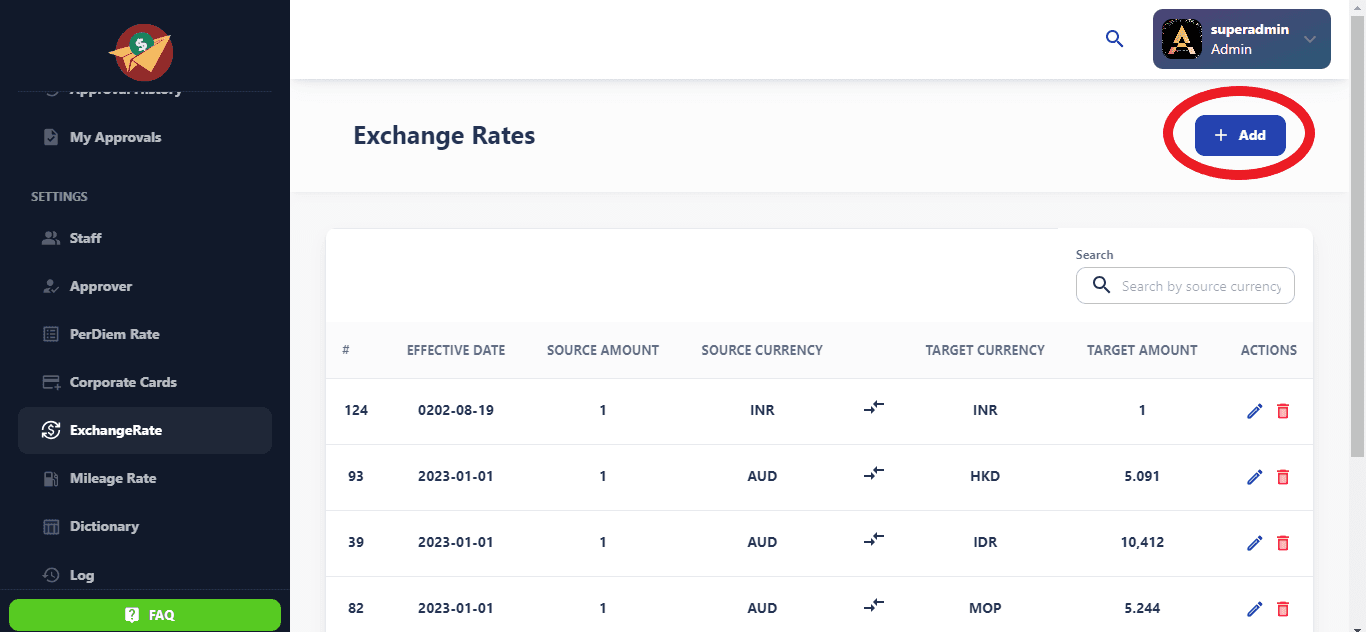Screen dimensions: 1366x632
Task: Open Corporate Cards in sidebar
Action: pos(122,382)
